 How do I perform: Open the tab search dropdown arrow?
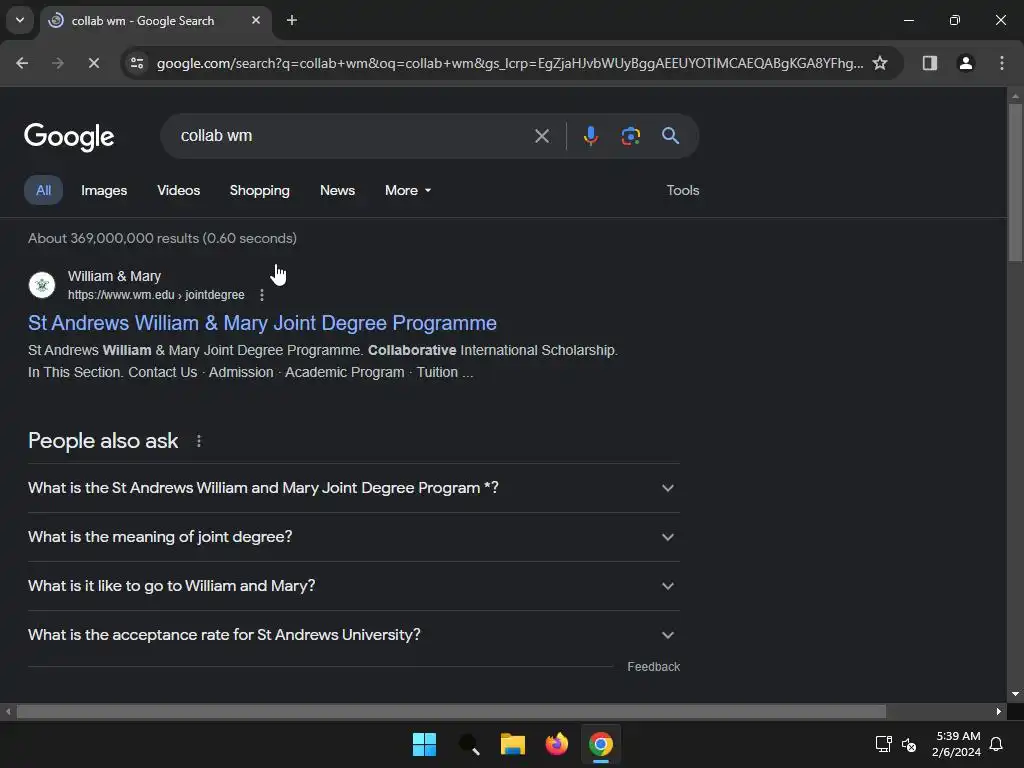(x=20, y=20)
